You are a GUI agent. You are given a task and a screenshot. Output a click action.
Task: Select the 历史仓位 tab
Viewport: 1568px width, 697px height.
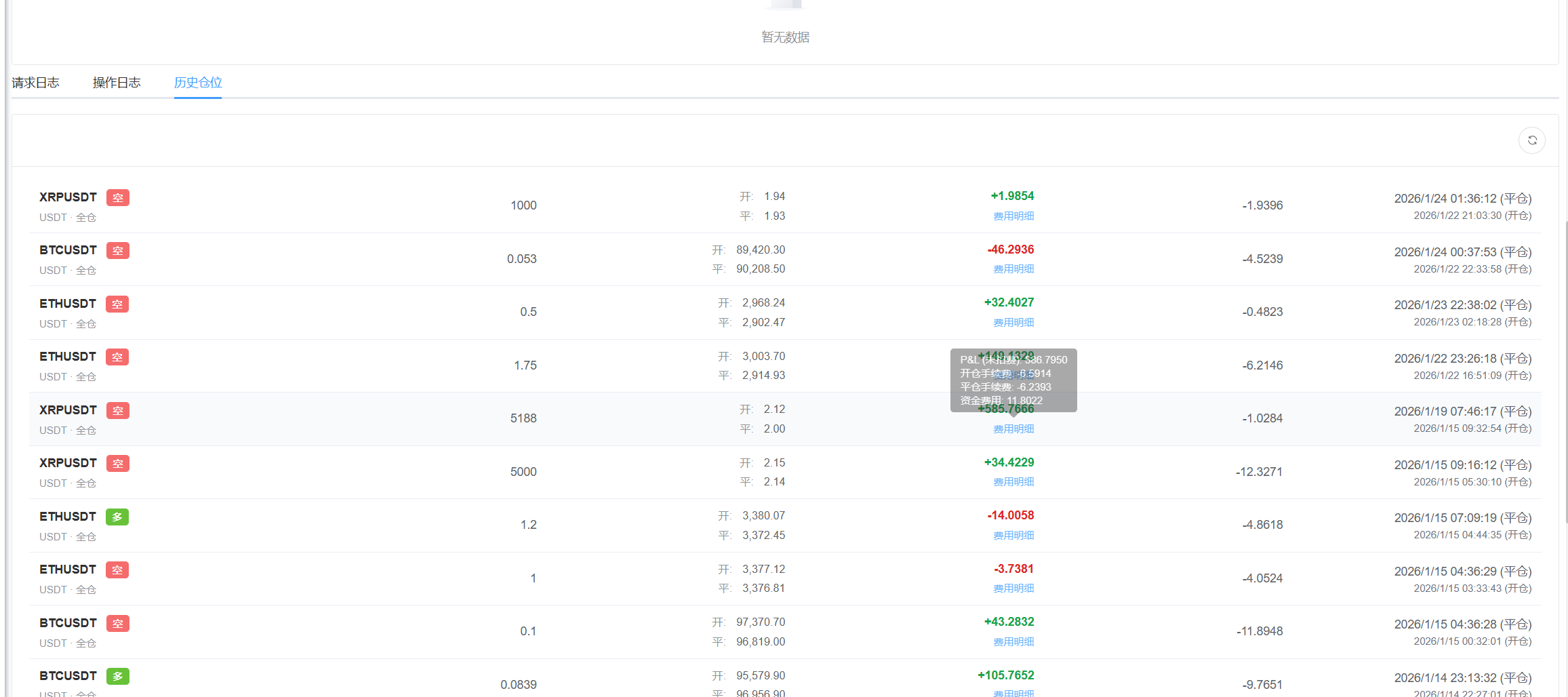click(198, 83)
